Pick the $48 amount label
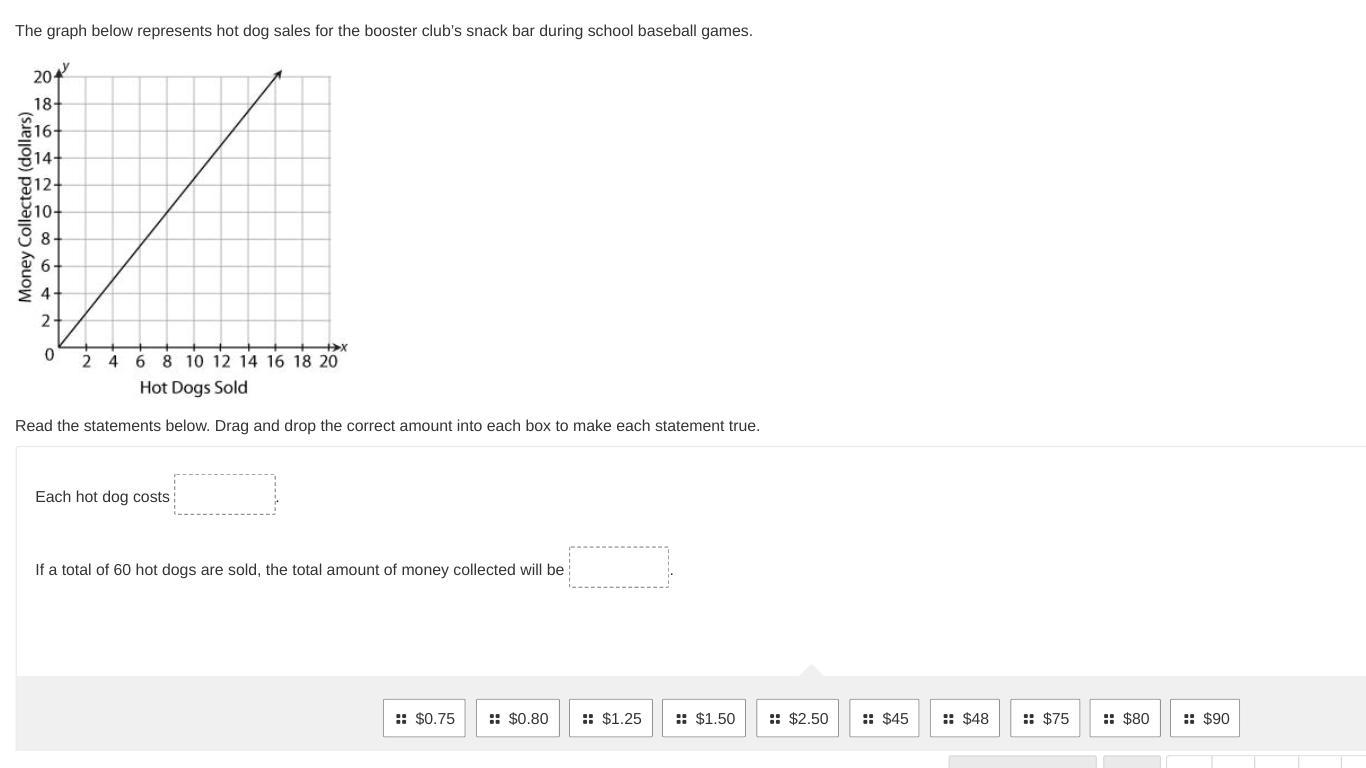Image resolution: width=1366 pixels, height=768 pixels. click(x=976, y=719)
